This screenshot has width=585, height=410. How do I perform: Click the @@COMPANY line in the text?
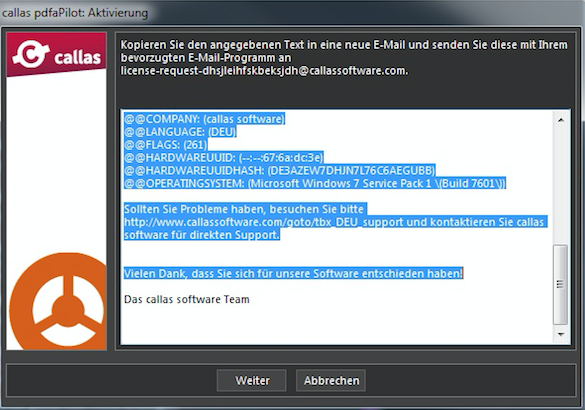[204, 119]
